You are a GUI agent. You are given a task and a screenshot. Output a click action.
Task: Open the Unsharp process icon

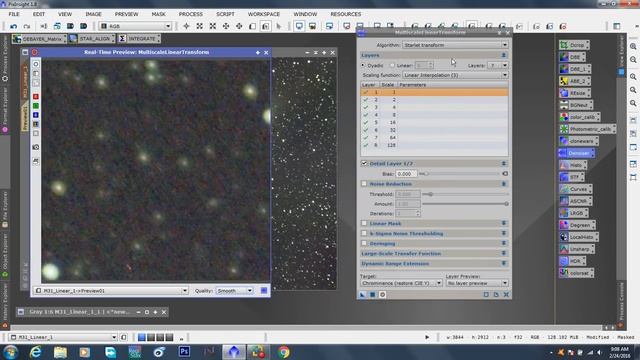pyautogui.click(x=576, y=249)
